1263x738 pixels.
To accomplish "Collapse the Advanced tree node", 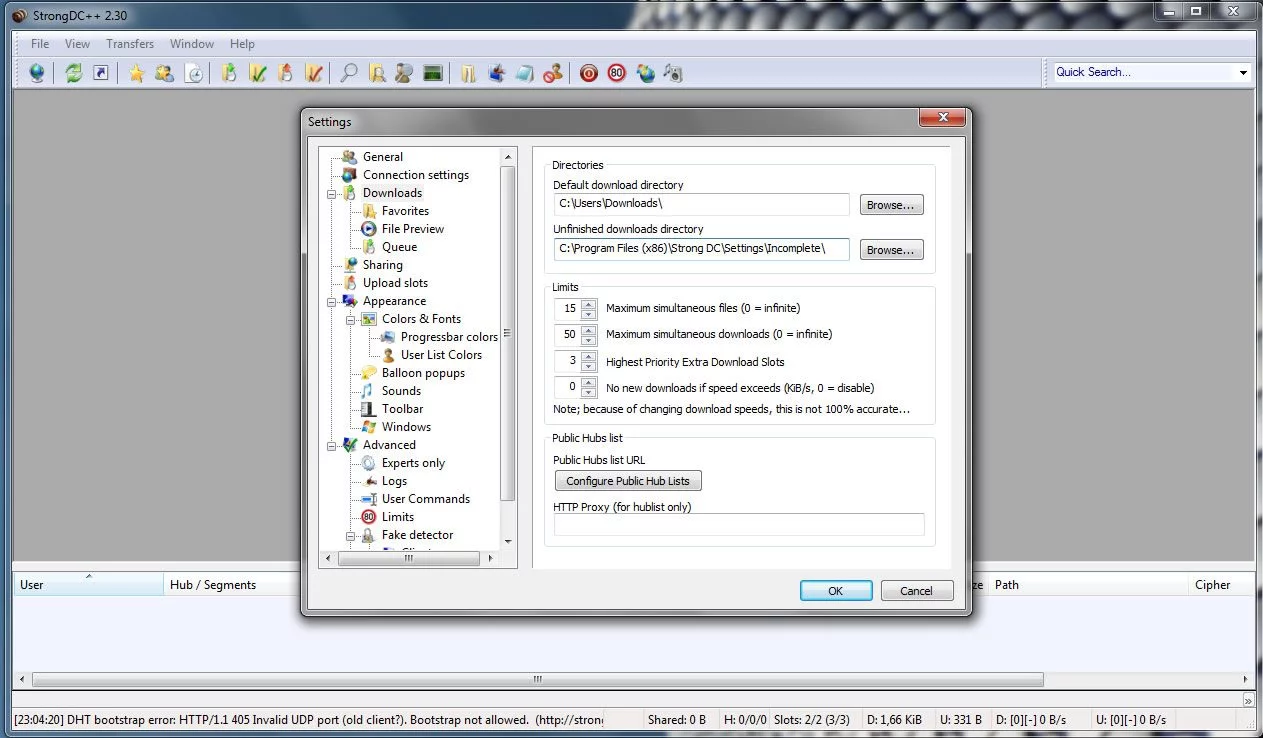I will point(332,445).
